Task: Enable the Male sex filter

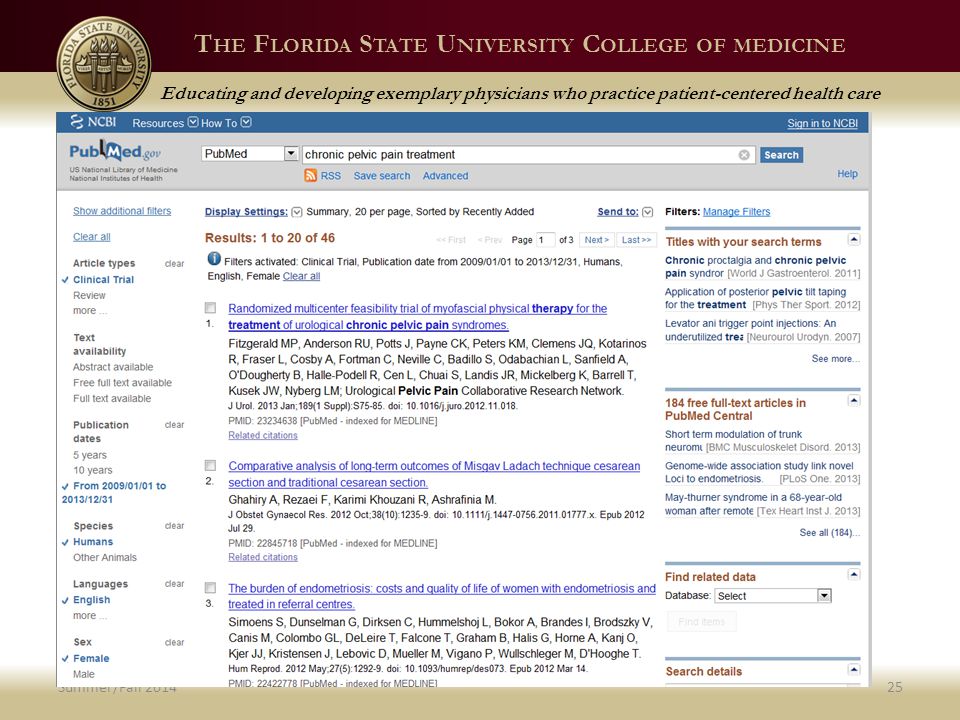Action: coord(84,674)
